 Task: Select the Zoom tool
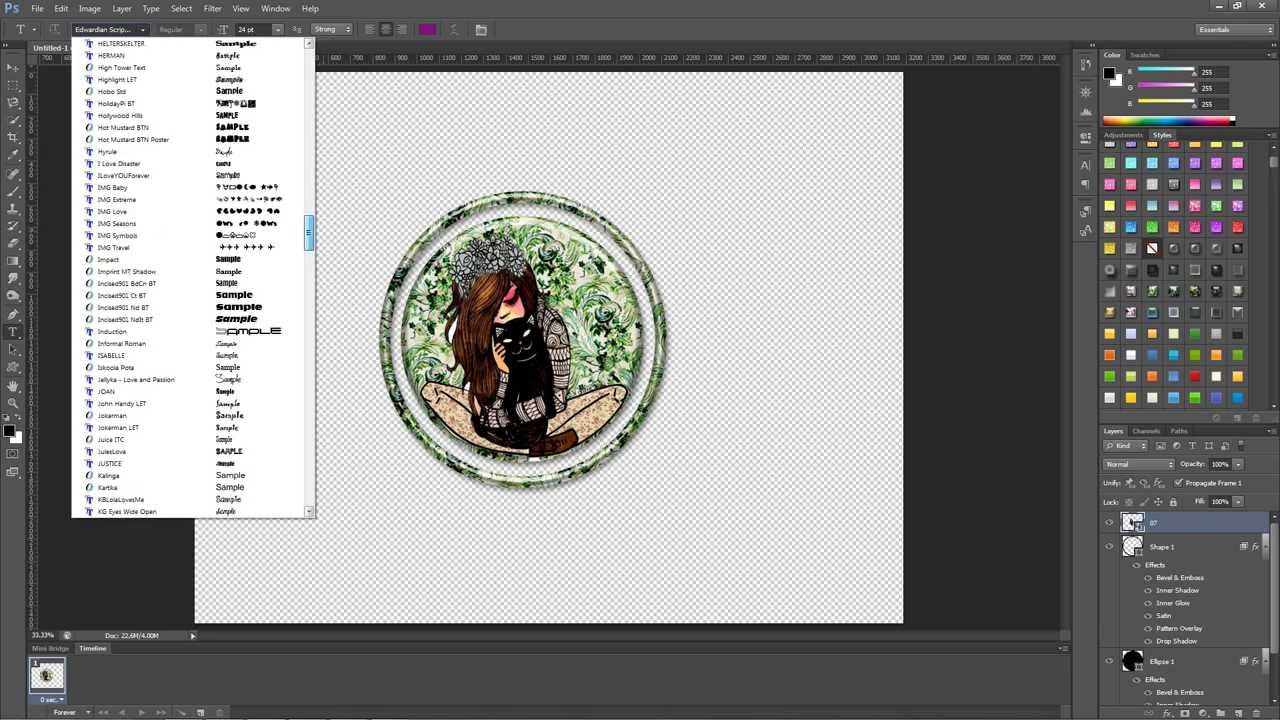click(x=13, y=403)
